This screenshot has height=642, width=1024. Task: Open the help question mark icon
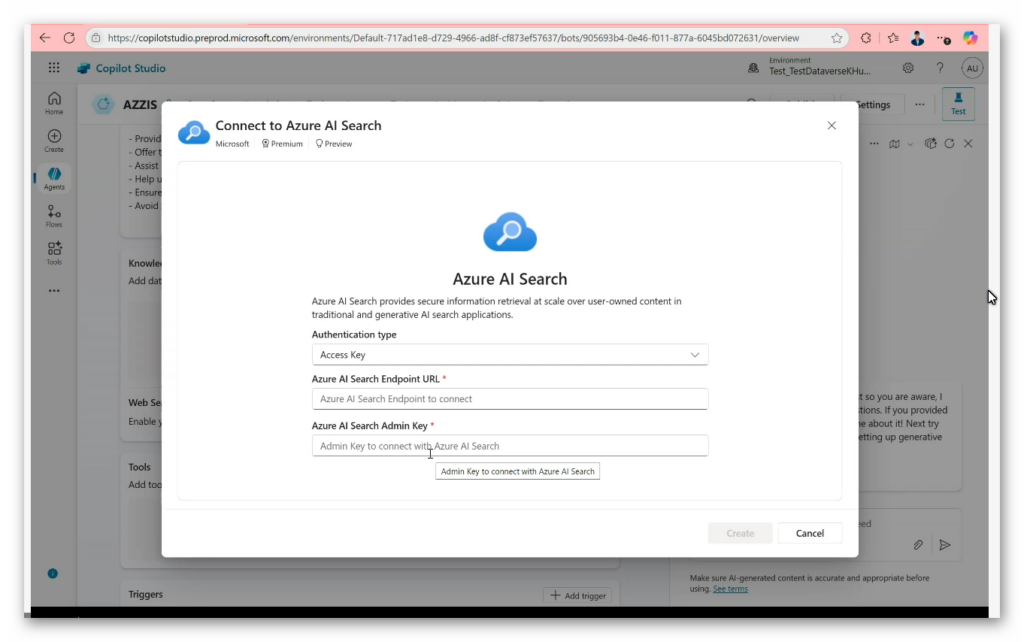pyautogui.click(x=940, y=68)
